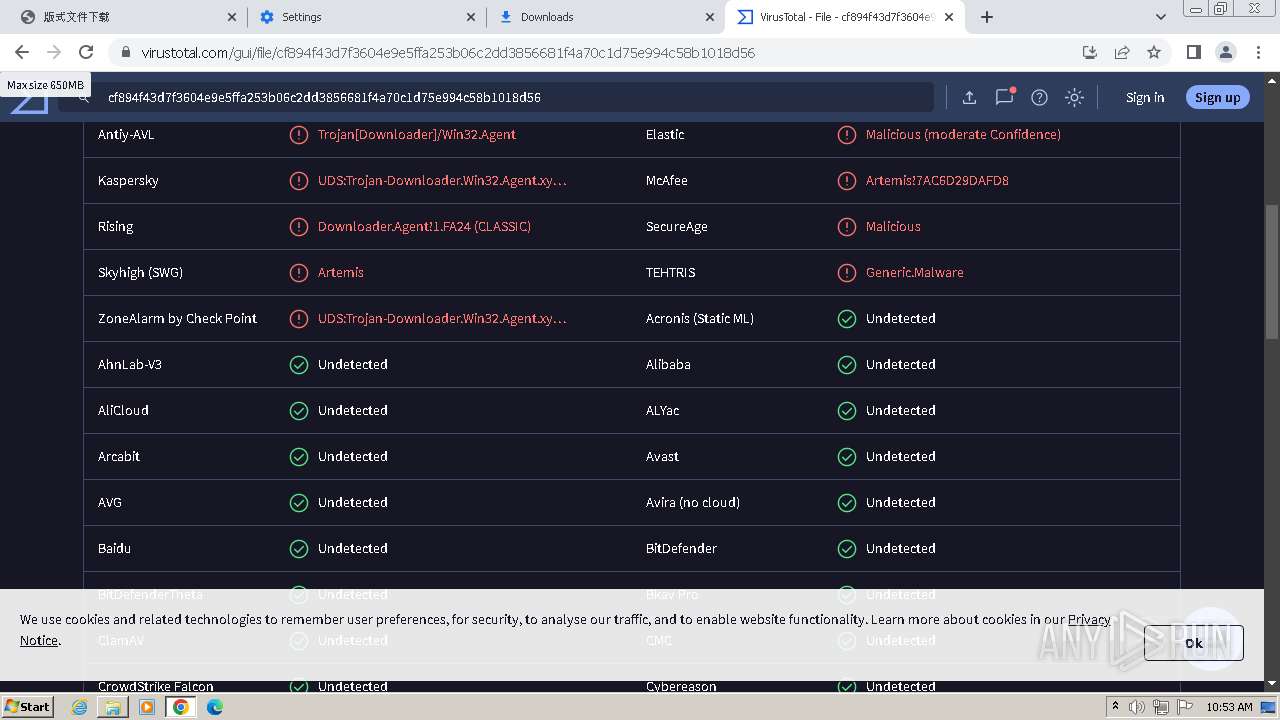
Task: Click the Sign in link
Action: point(1145,97)
